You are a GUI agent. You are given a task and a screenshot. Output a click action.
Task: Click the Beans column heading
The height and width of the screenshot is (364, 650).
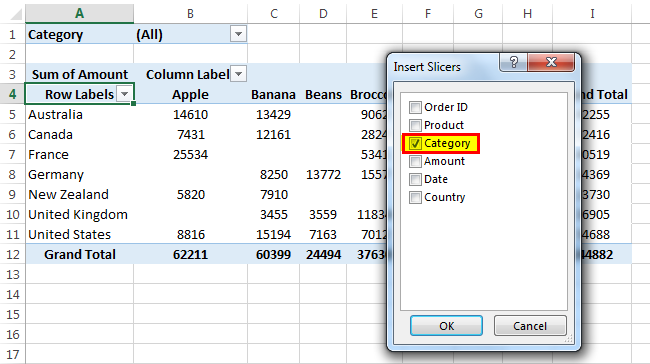click(x=323, y=95)
